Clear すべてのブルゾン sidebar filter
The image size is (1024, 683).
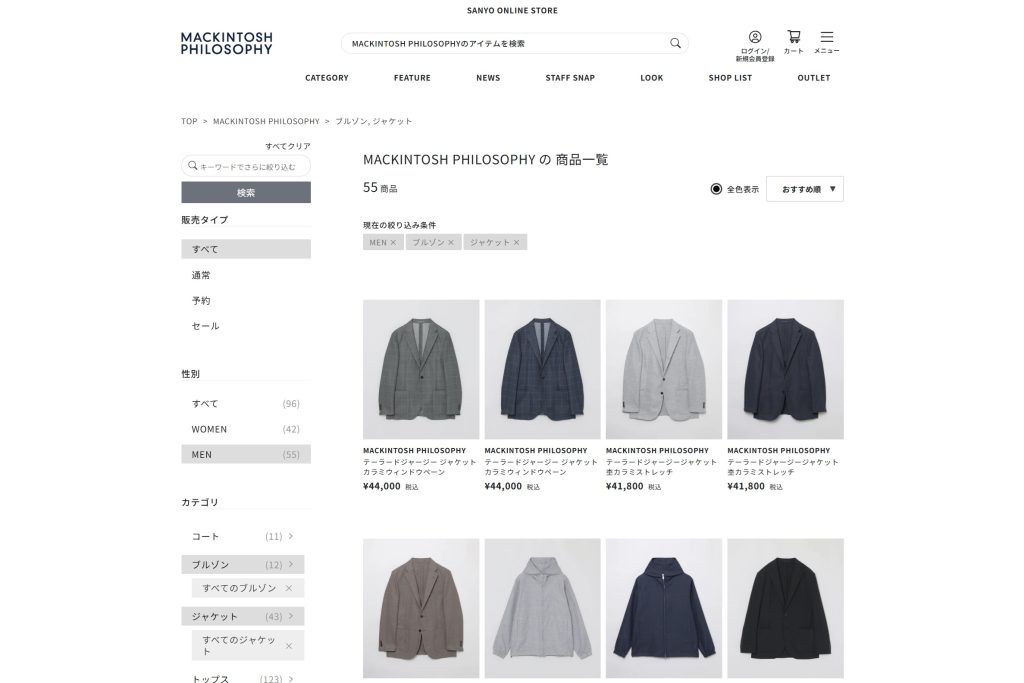pos(289,588)
